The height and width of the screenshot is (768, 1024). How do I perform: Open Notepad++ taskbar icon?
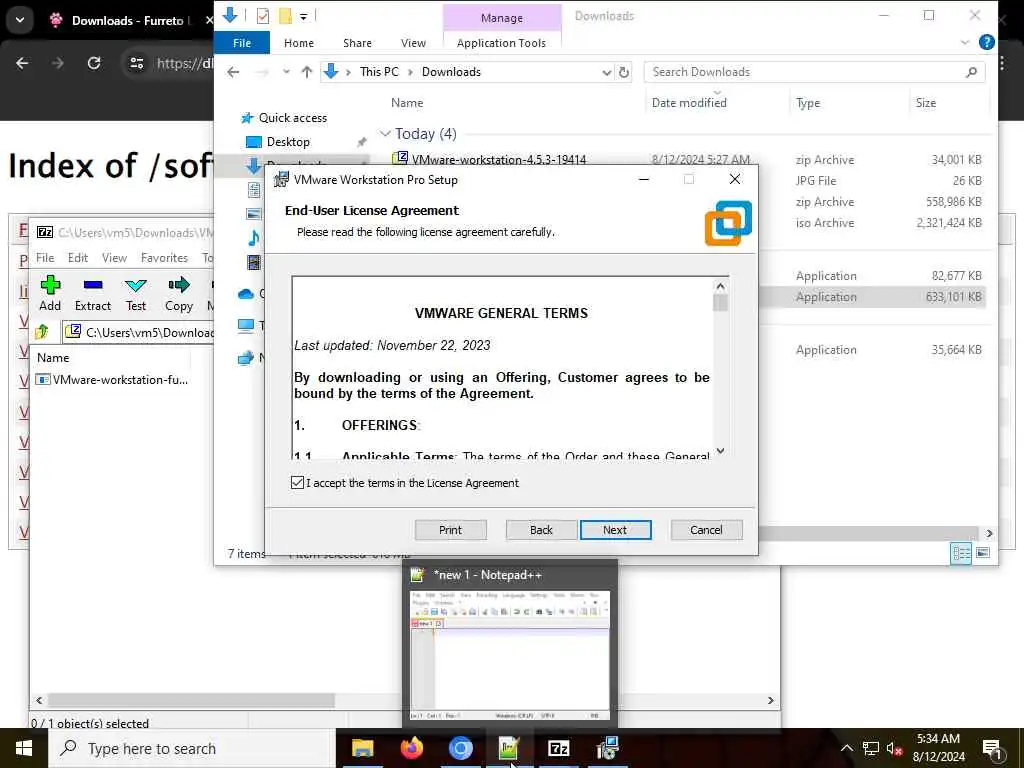pyautogui.click(x=509, y=748)
